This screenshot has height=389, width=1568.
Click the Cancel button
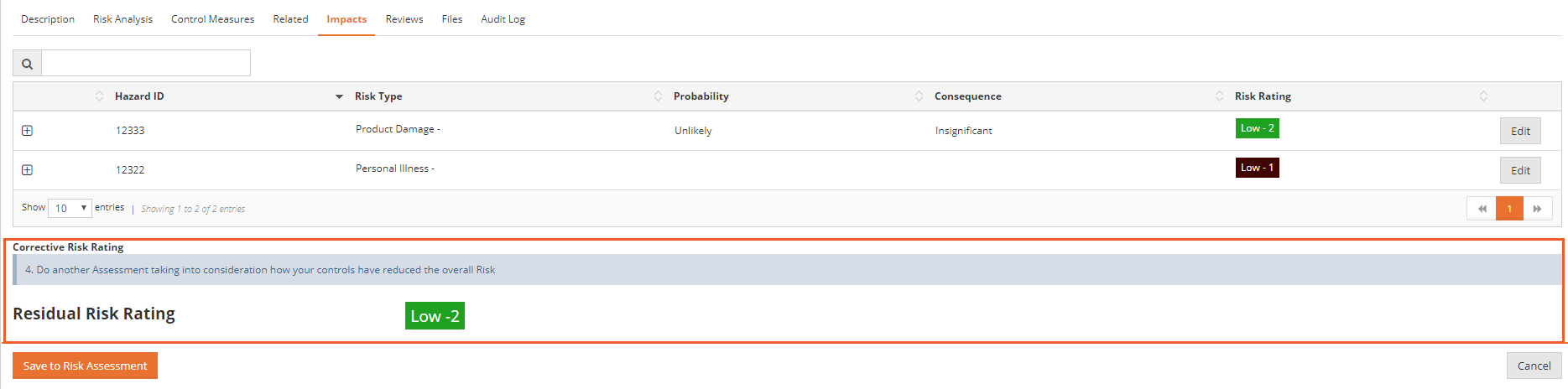click(x=1534, y=366)
